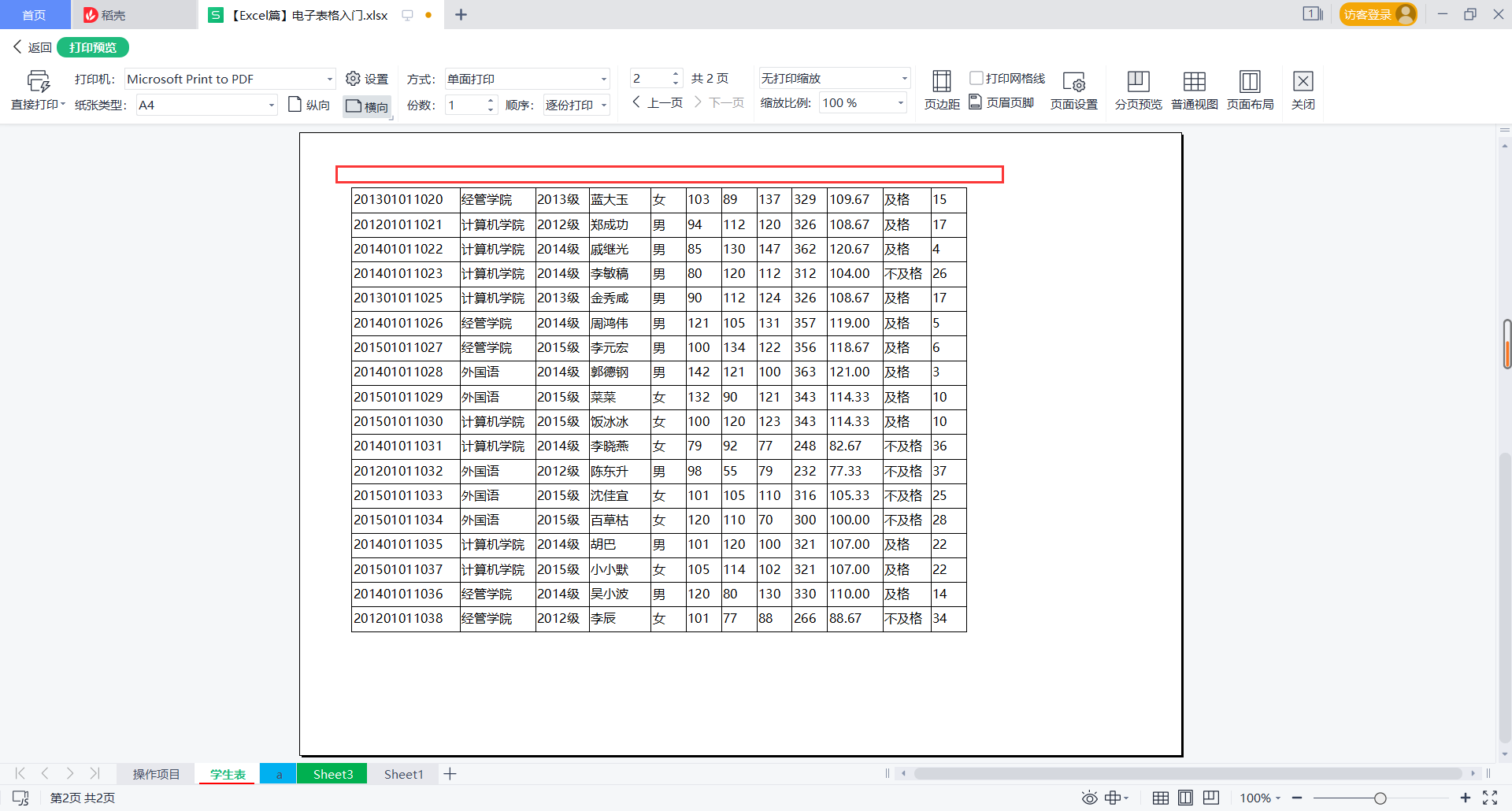This screenshot has width=1512, height=811.
Task: Click the direct print printer icon
Action: [x=38, y=80]
